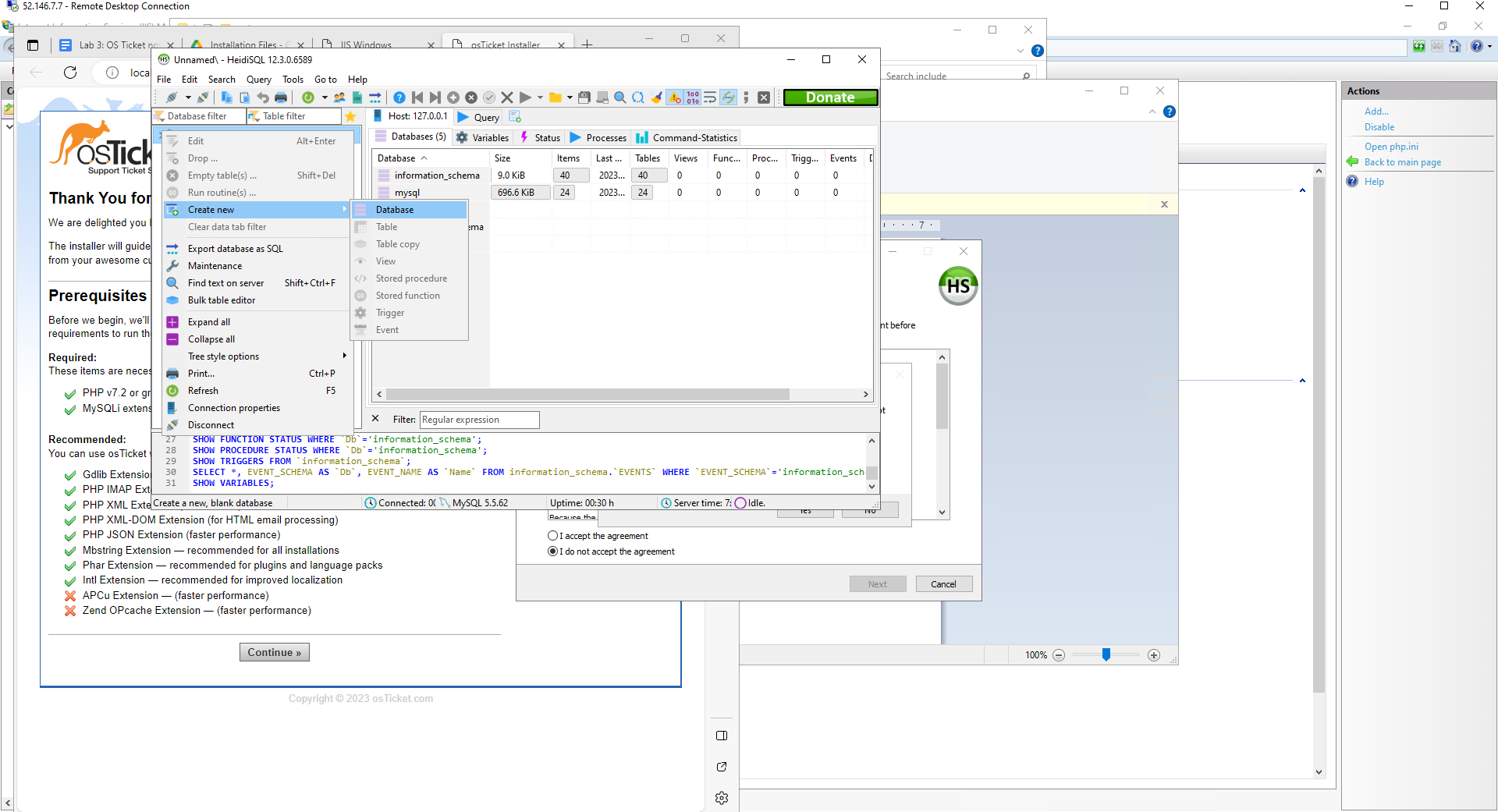Image resolution: width=1498 pixels, height=812 pixels.
Task: Click the CSV export grid rows icon
Action: click(x=357, y=98)
